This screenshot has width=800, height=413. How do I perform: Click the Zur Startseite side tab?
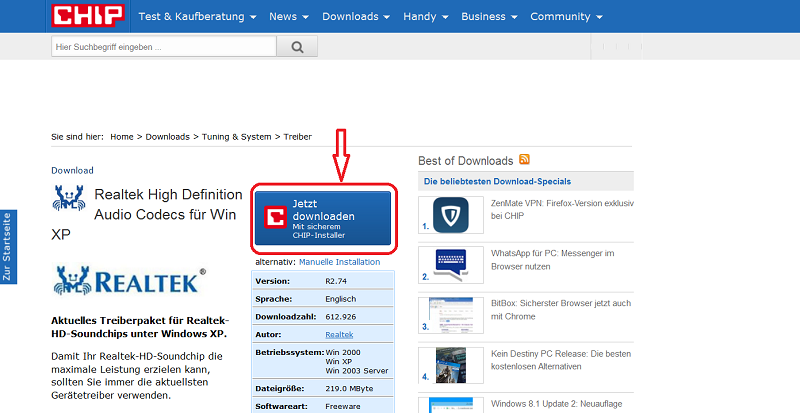click(x=8, y=247)
